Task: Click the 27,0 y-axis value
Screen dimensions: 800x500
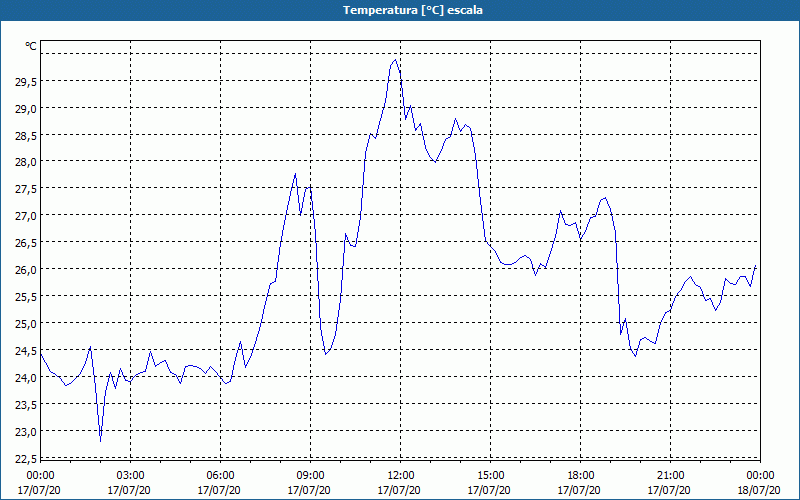Action: point(25,215)
